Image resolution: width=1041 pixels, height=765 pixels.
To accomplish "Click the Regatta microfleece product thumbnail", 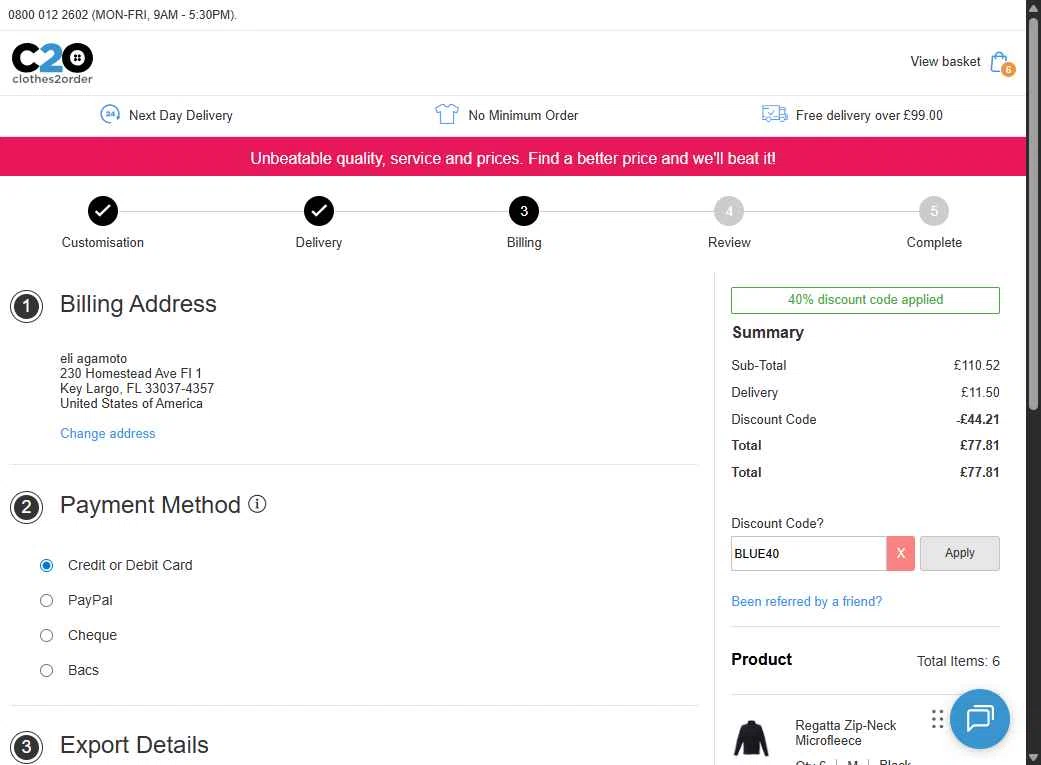I will pyautogui.click(x=751, y=738).
